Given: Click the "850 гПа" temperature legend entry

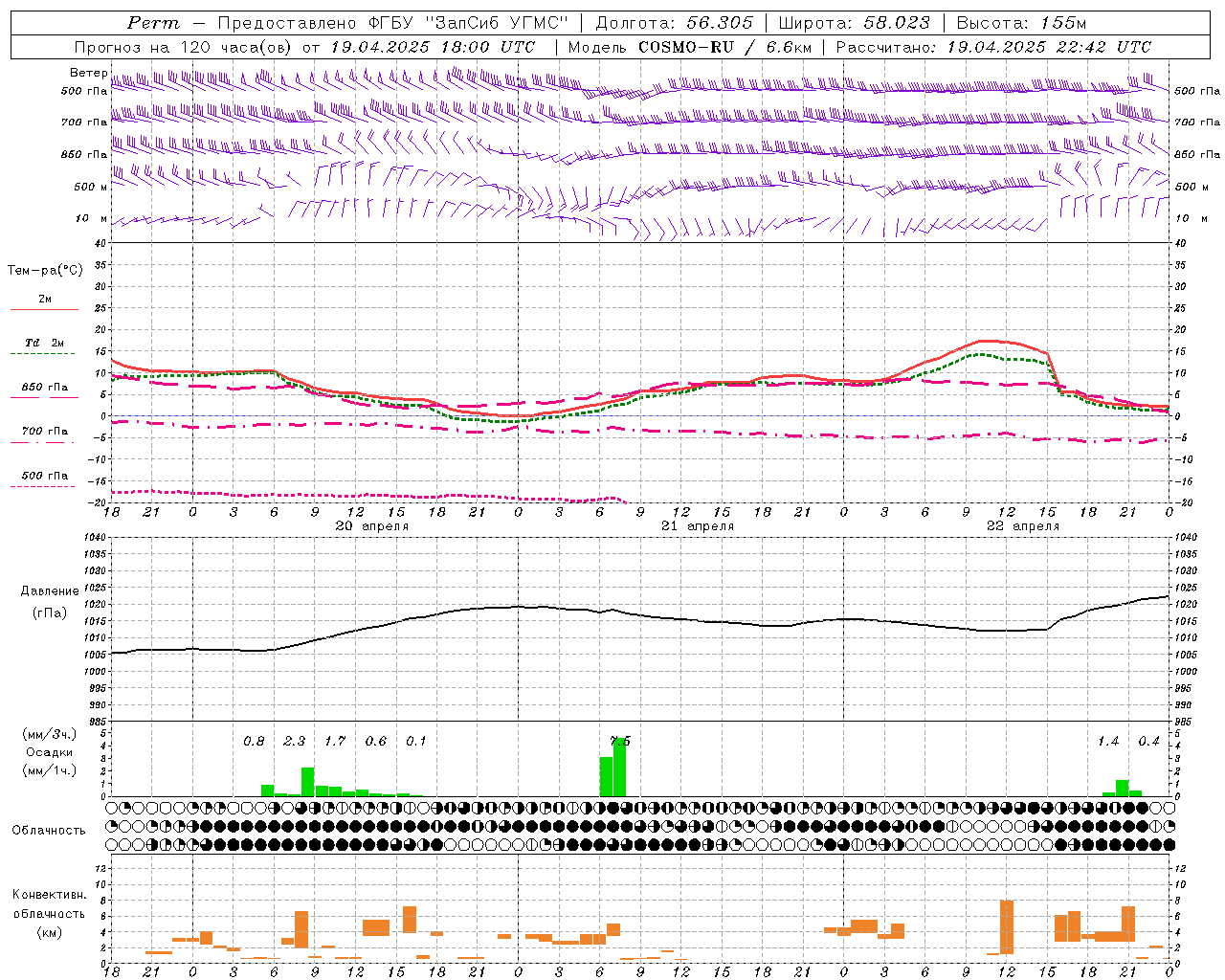Looking at the screenshot, I should click(44, 388).
